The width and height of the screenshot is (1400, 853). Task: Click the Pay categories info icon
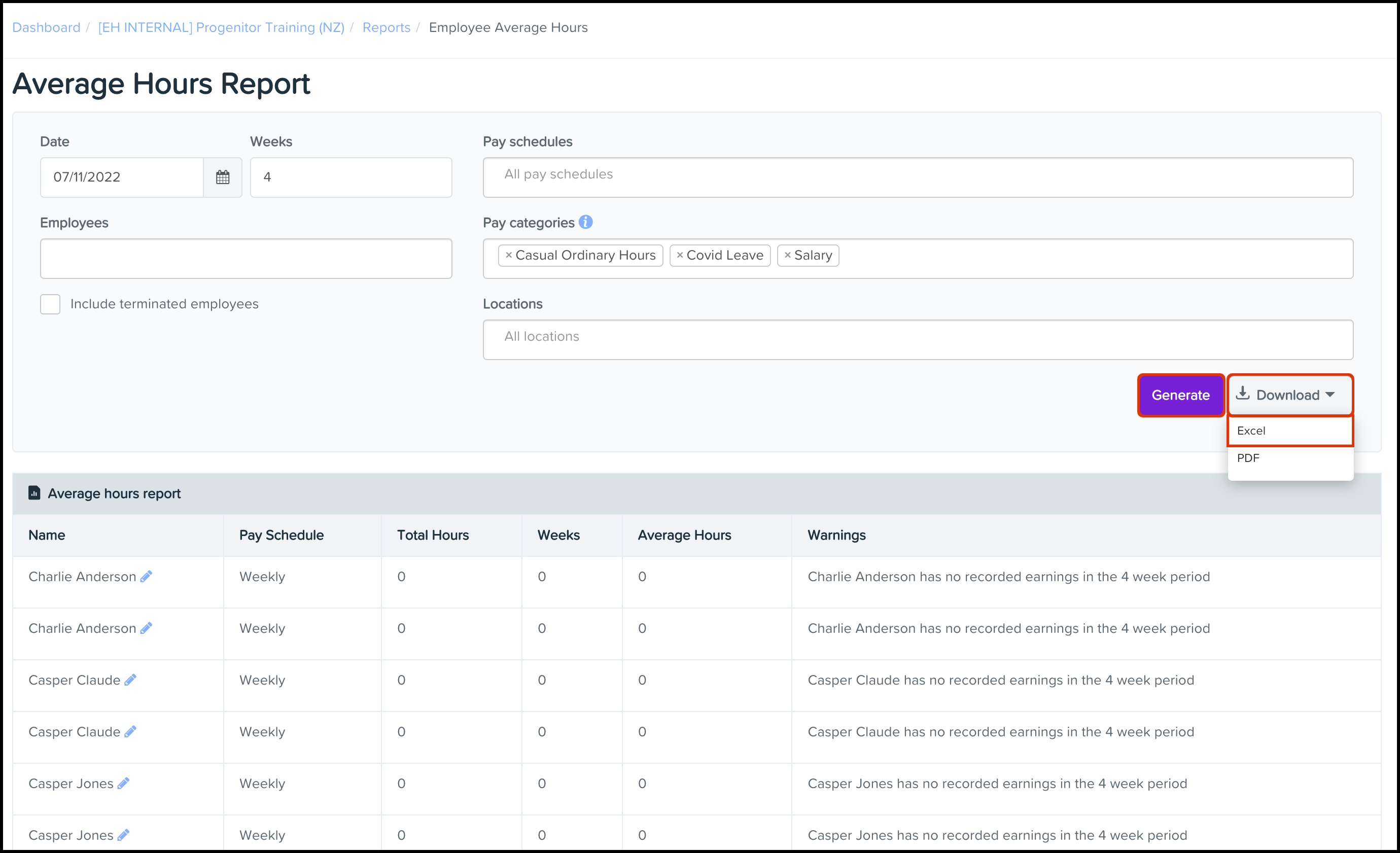(x=585, y=222)
